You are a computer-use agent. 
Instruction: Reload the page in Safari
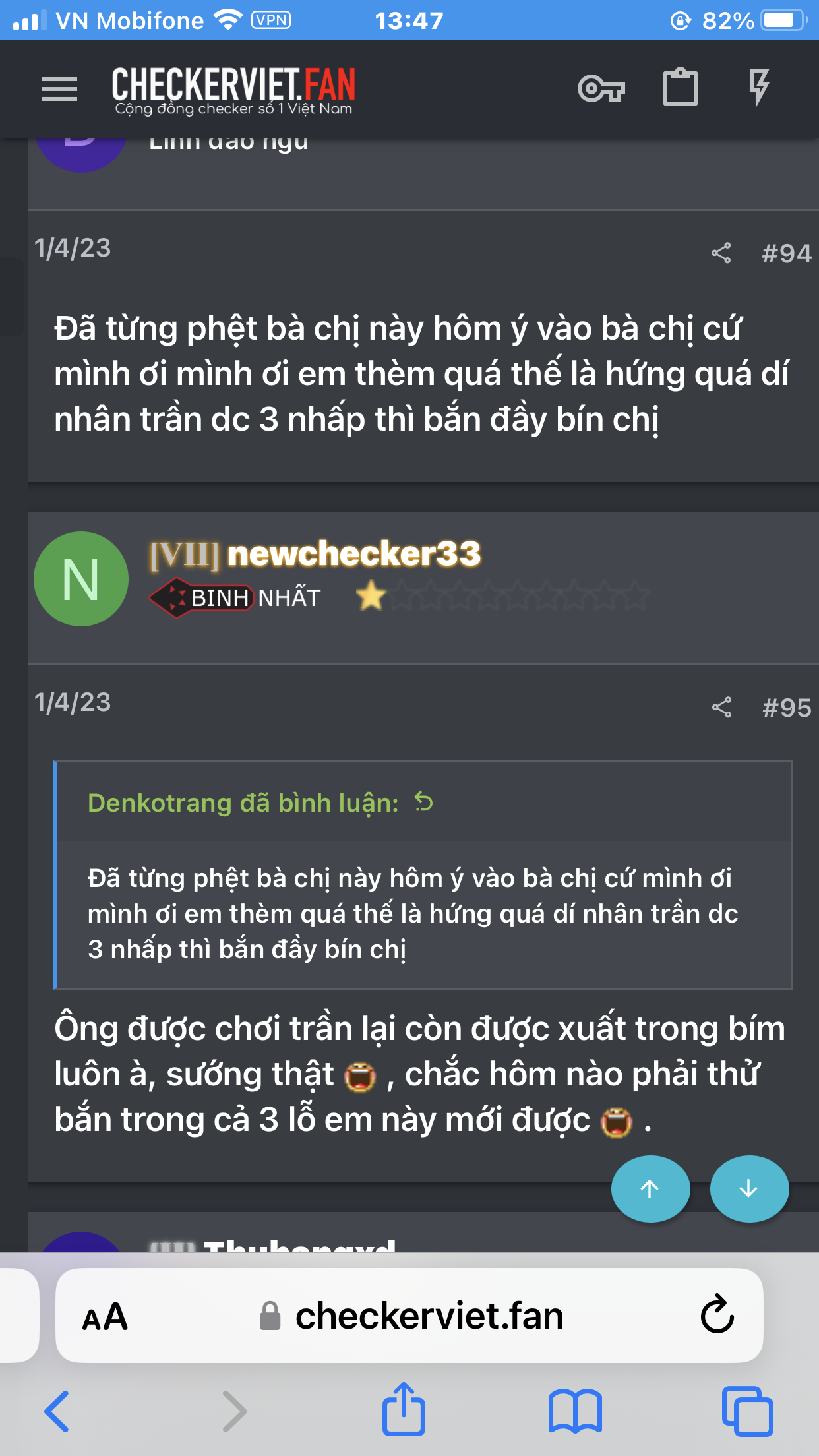[x=717, y=1315]
